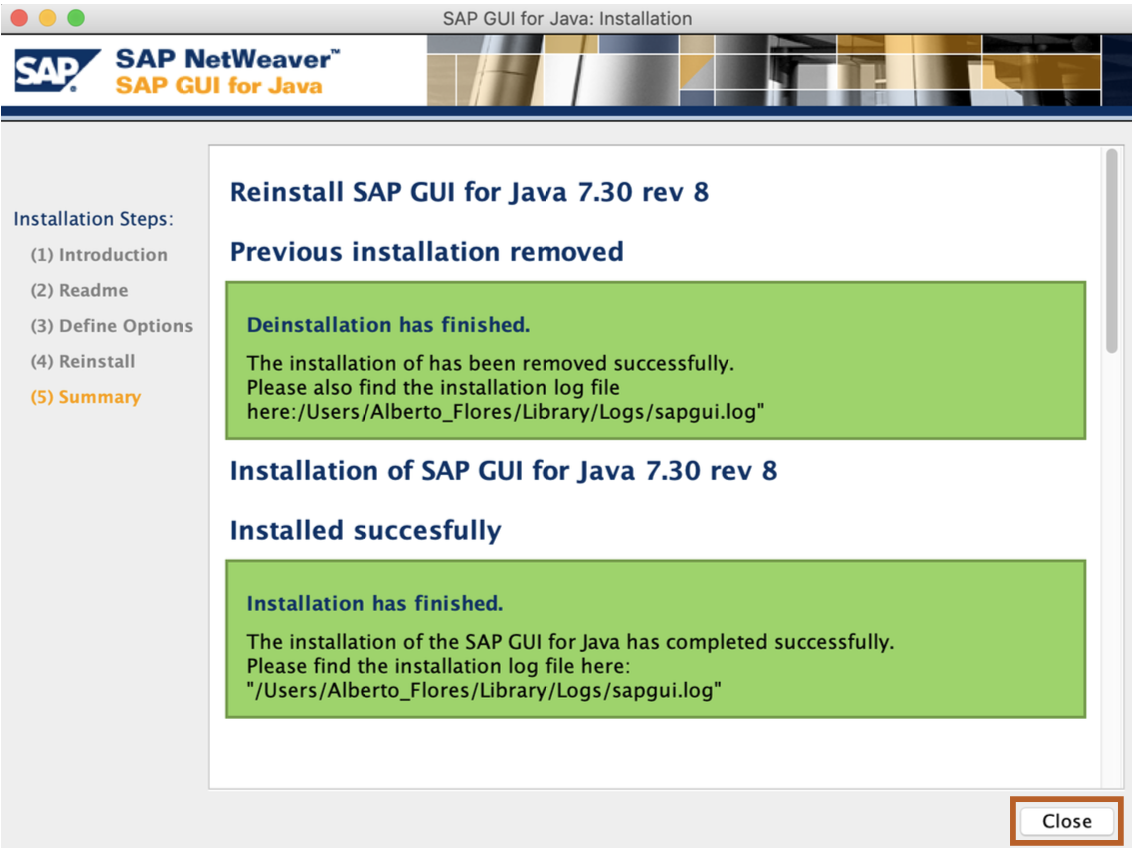Click the SAP logo in the header

[x=57, y=72]
